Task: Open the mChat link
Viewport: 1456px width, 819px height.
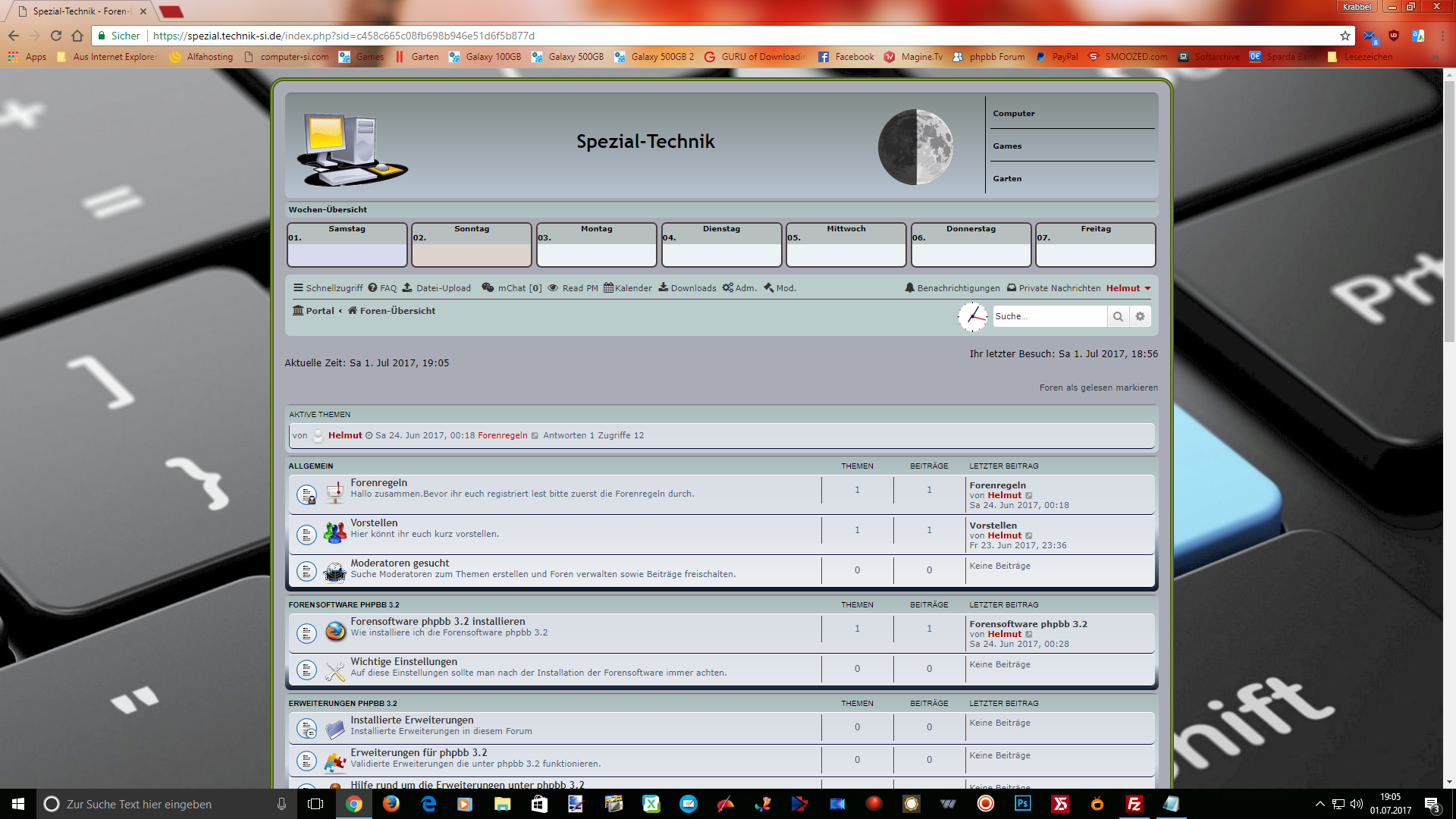Action: (x=511, y=288)
